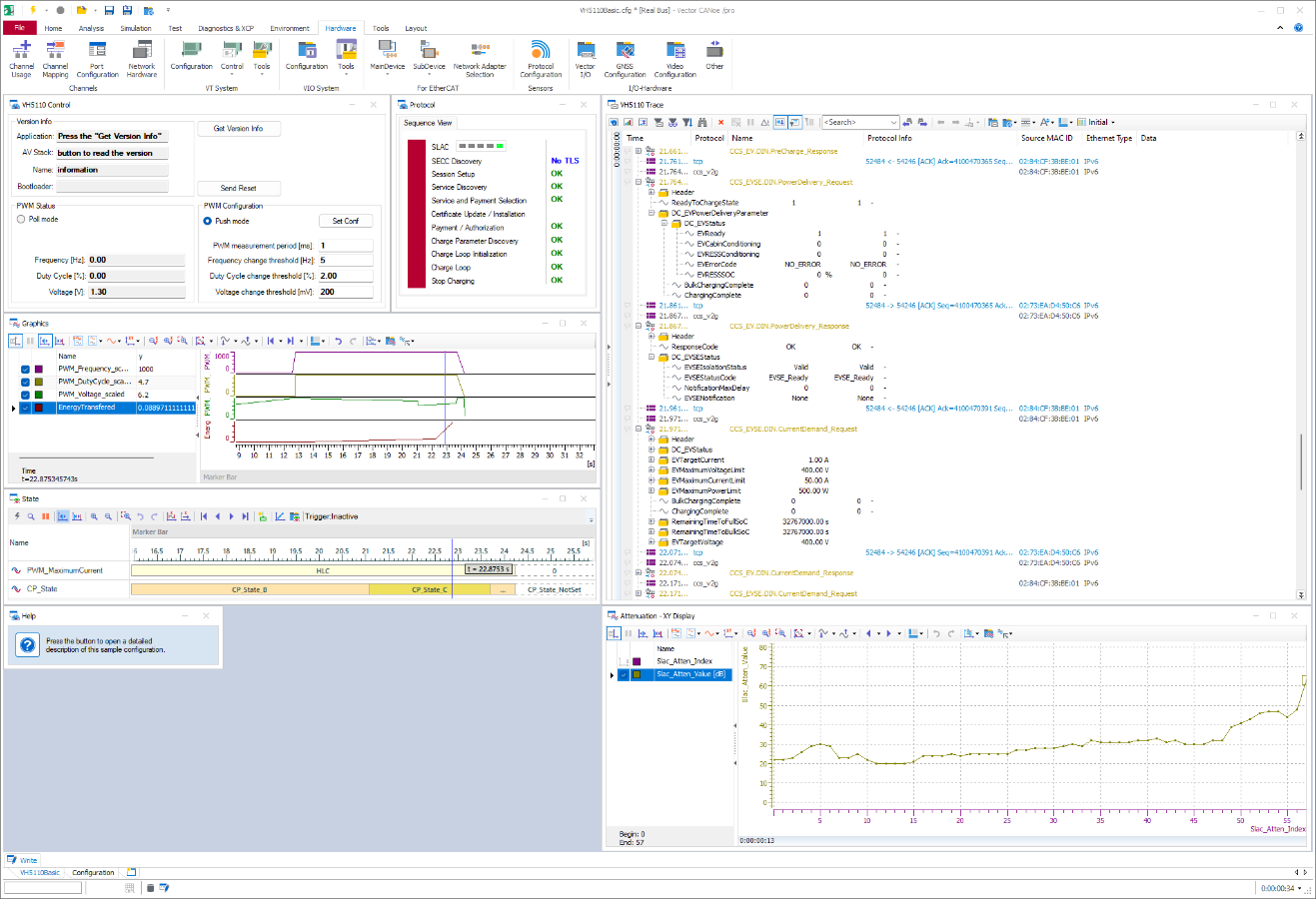Click CP_State_C segment in State window
Screen dimensions: 1316x899
coord(430,589)
